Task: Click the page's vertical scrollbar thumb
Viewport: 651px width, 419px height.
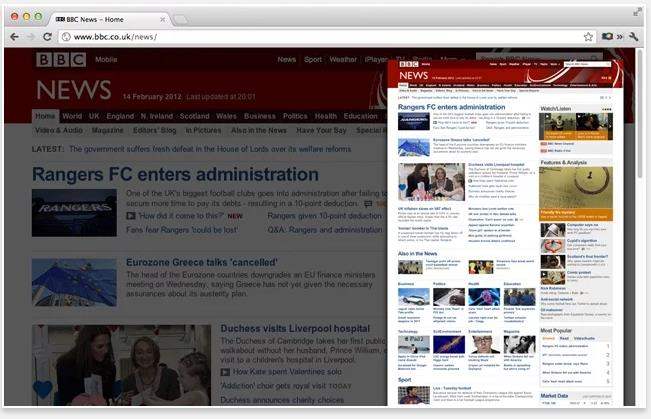Action: click(640, 114)
